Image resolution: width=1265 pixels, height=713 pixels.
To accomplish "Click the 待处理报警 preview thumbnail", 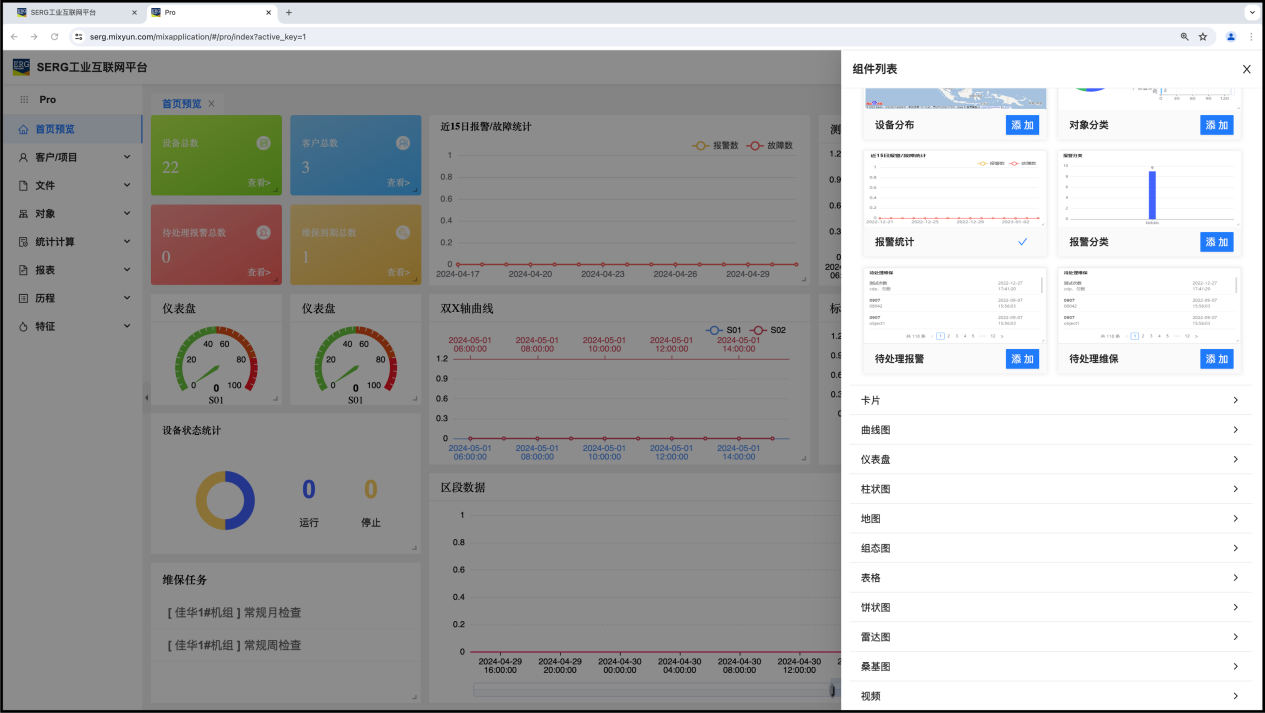I will pos(954,305).
